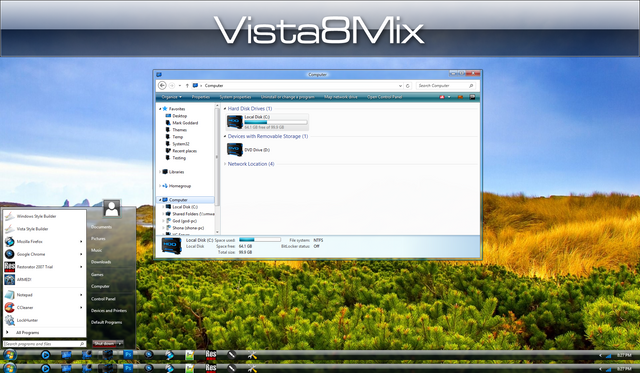This screenshot has height=373, width=640.
Task: Select Map network drive command
Action: 340,97
